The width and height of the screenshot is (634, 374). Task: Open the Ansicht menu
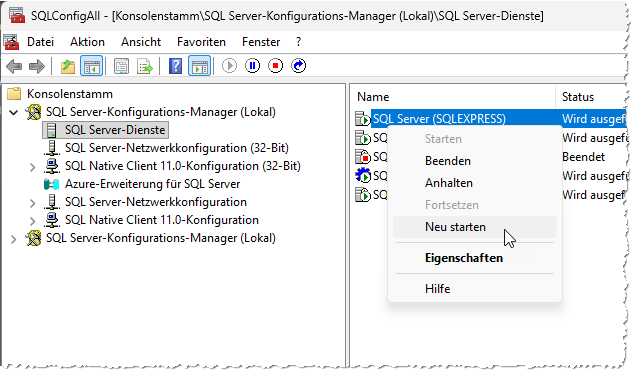[141, 42]
